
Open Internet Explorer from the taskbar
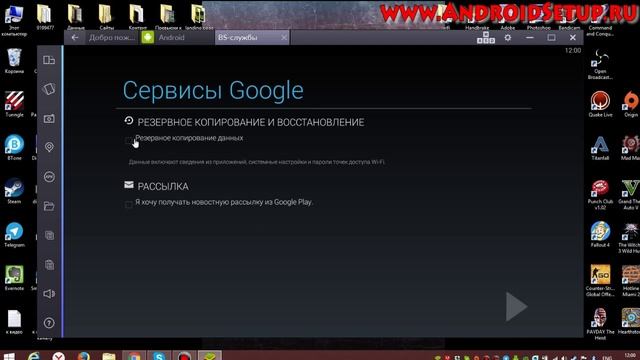[x=34, y=356]
